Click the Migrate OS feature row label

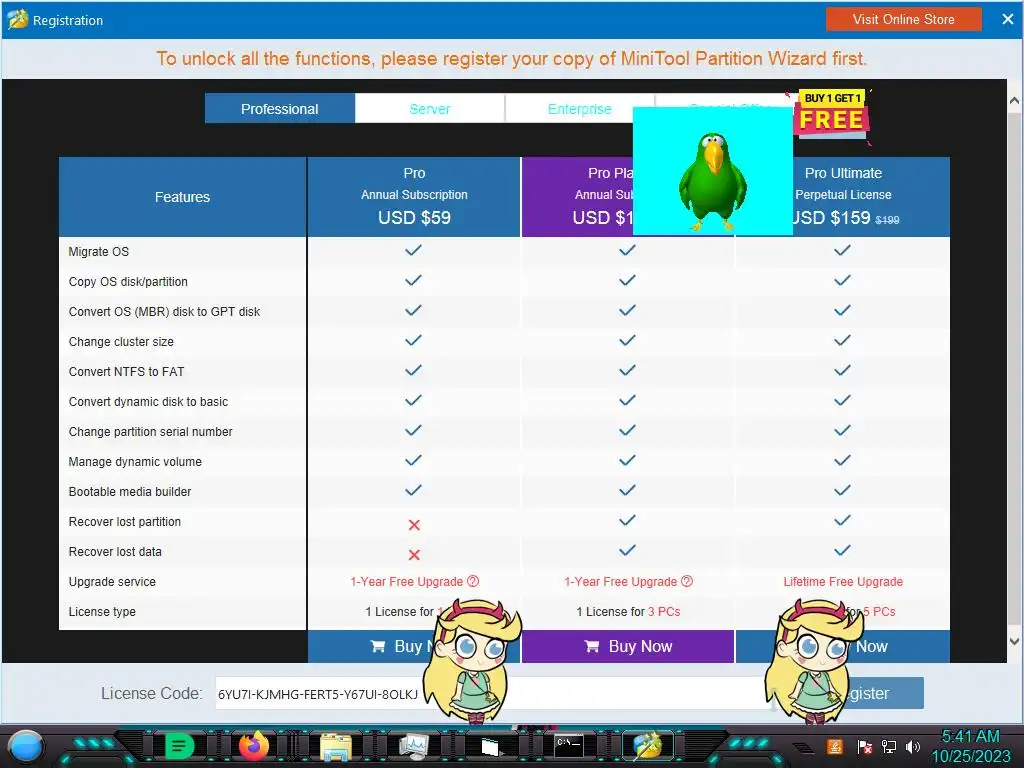pyautogui.click(x=99, y=251)
